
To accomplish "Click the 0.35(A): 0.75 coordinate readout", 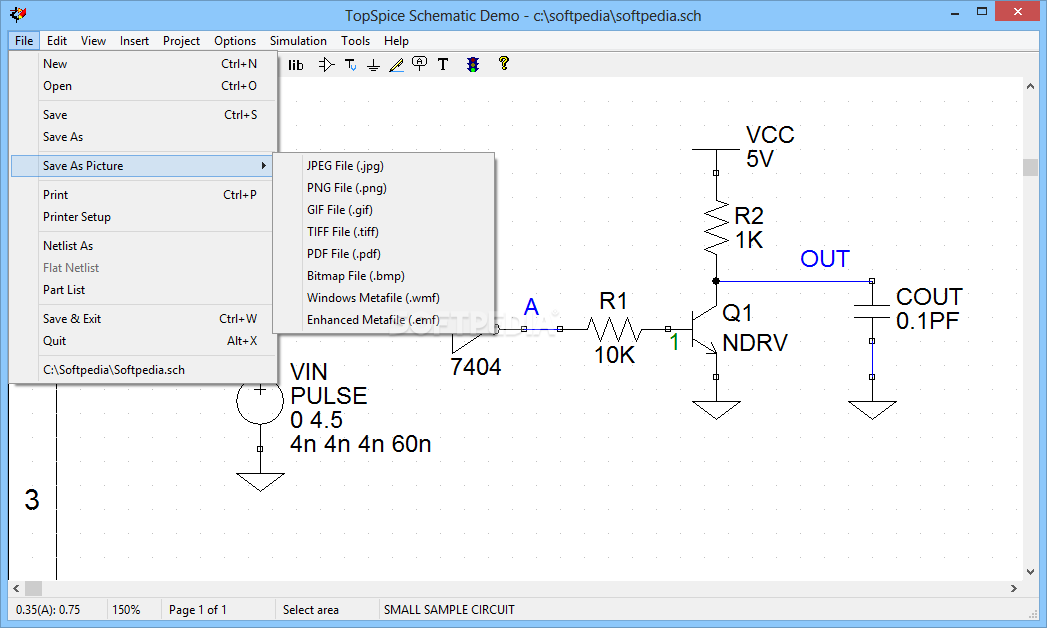I will click(x=48, y=610).
